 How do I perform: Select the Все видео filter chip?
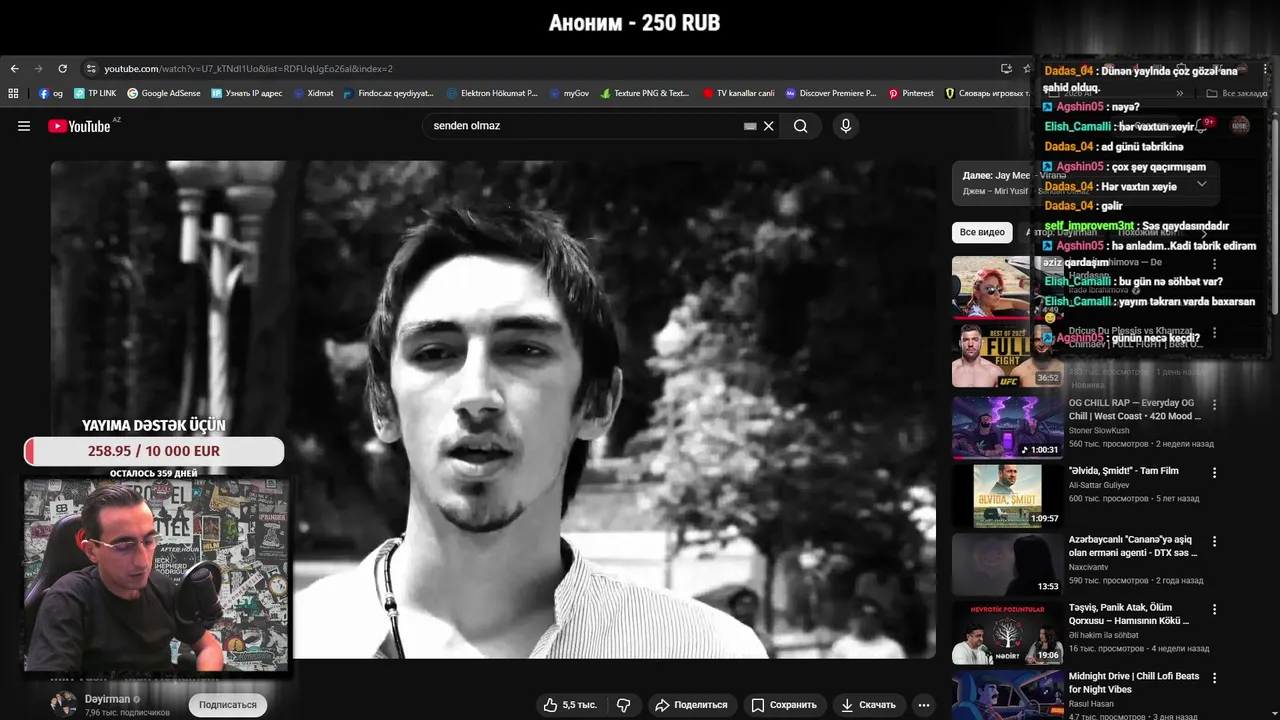point(982,232)
